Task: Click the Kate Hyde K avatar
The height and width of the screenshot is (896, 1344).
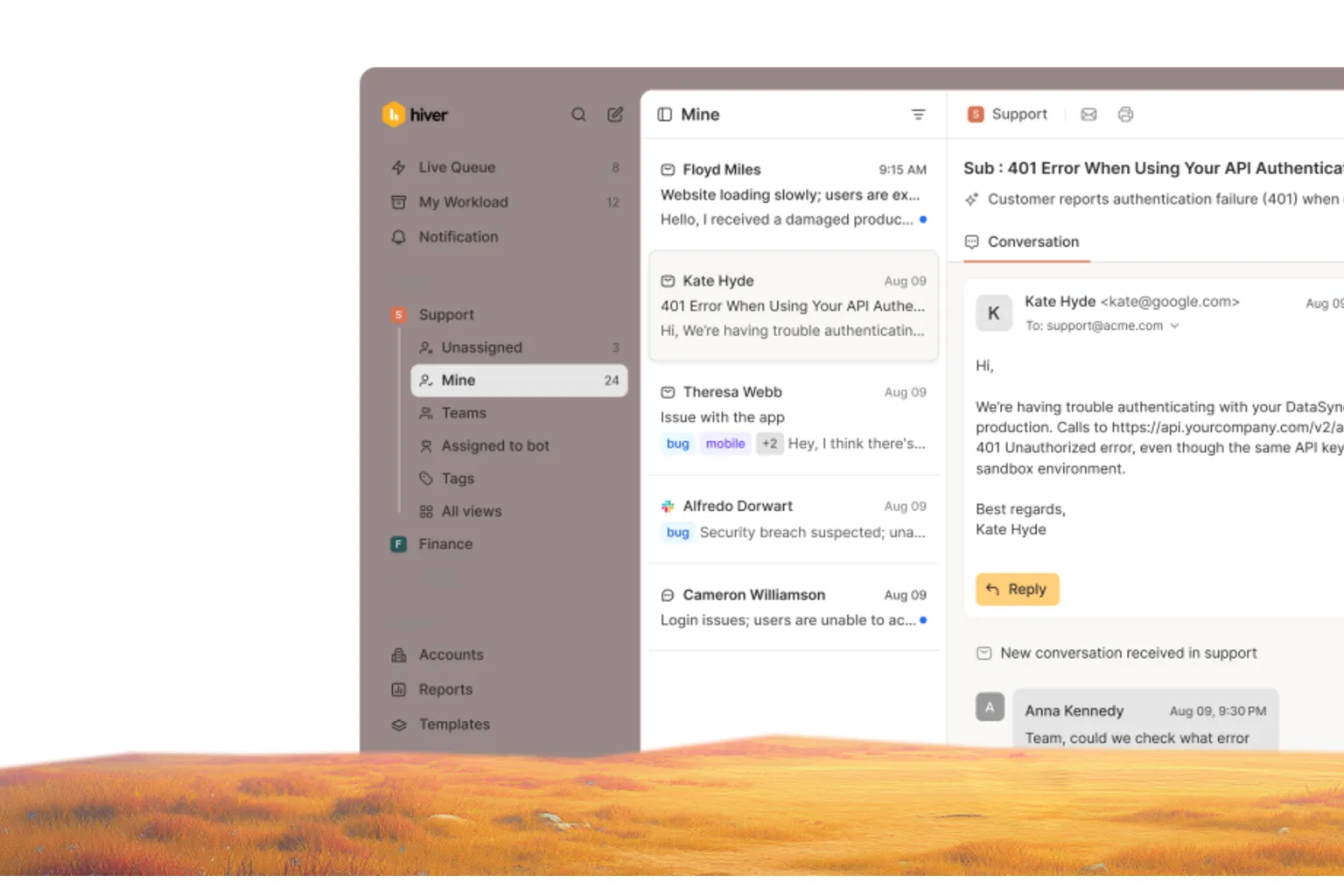Action: [994, 313]
